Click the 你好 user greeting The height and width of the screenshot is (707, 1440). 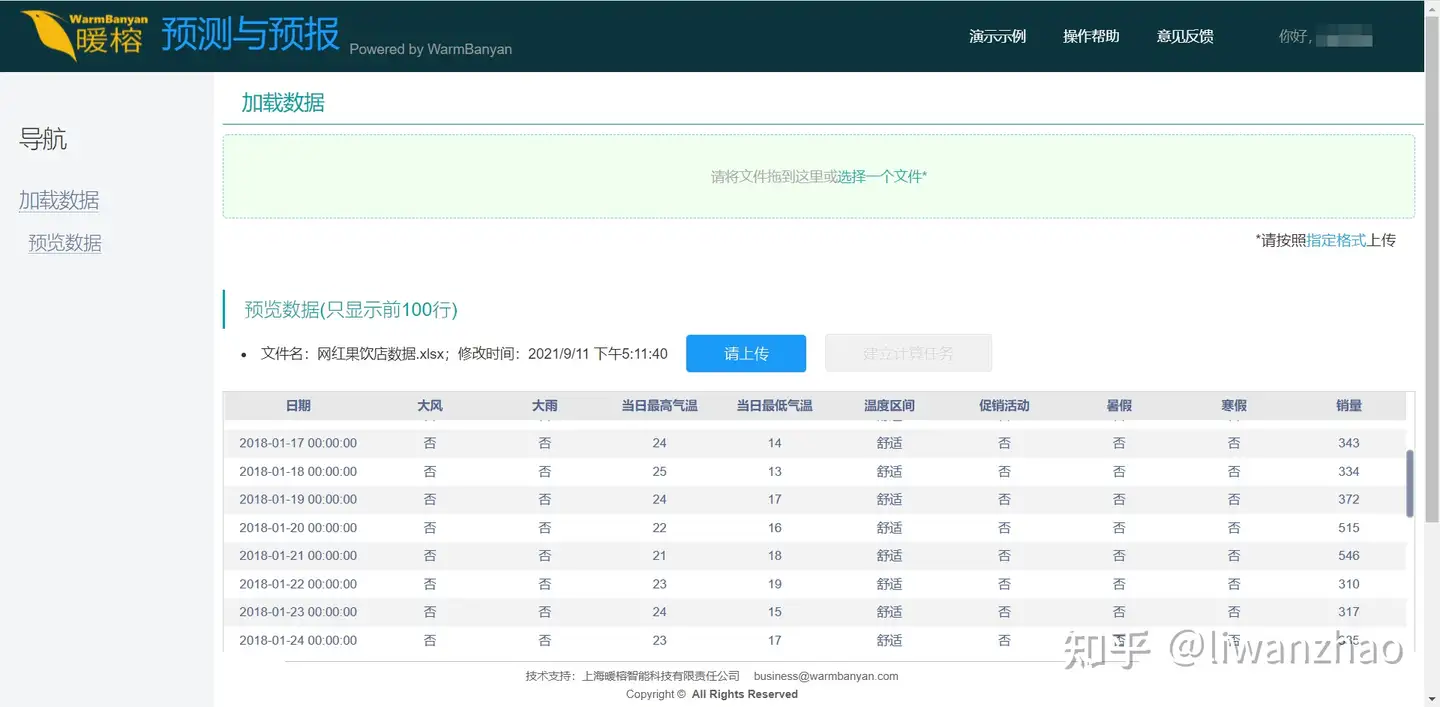(x=1325, y=37)
